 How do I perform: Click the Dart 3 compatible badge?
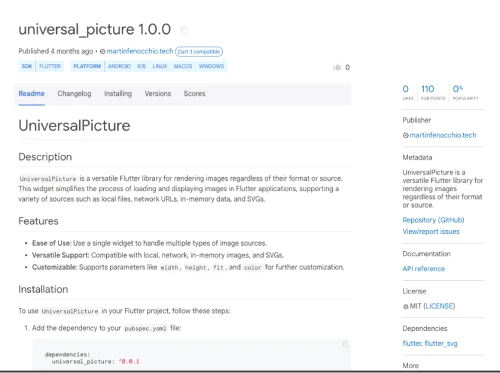[199, 52]
